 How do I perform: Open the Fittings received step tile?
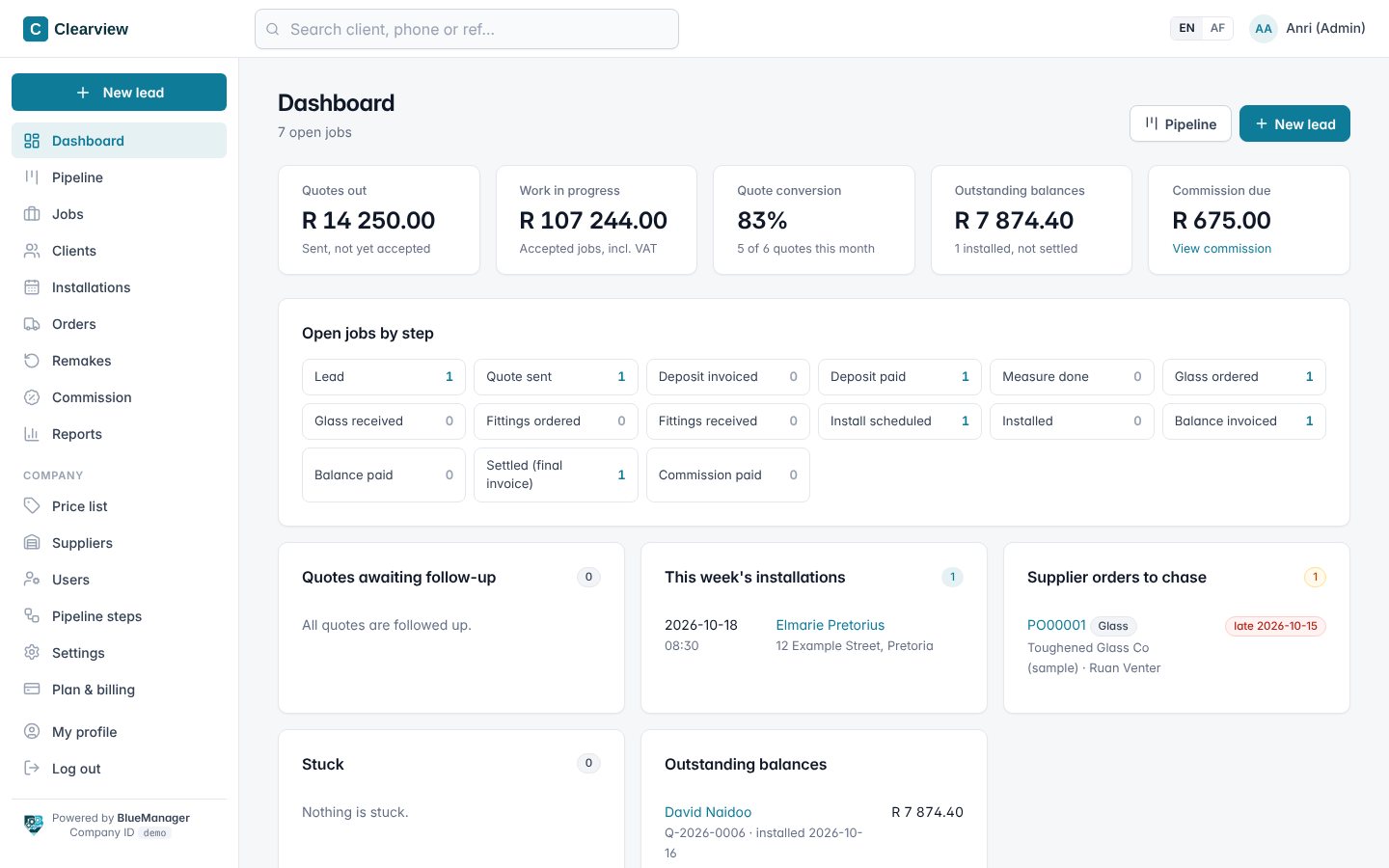click(728, 421)
